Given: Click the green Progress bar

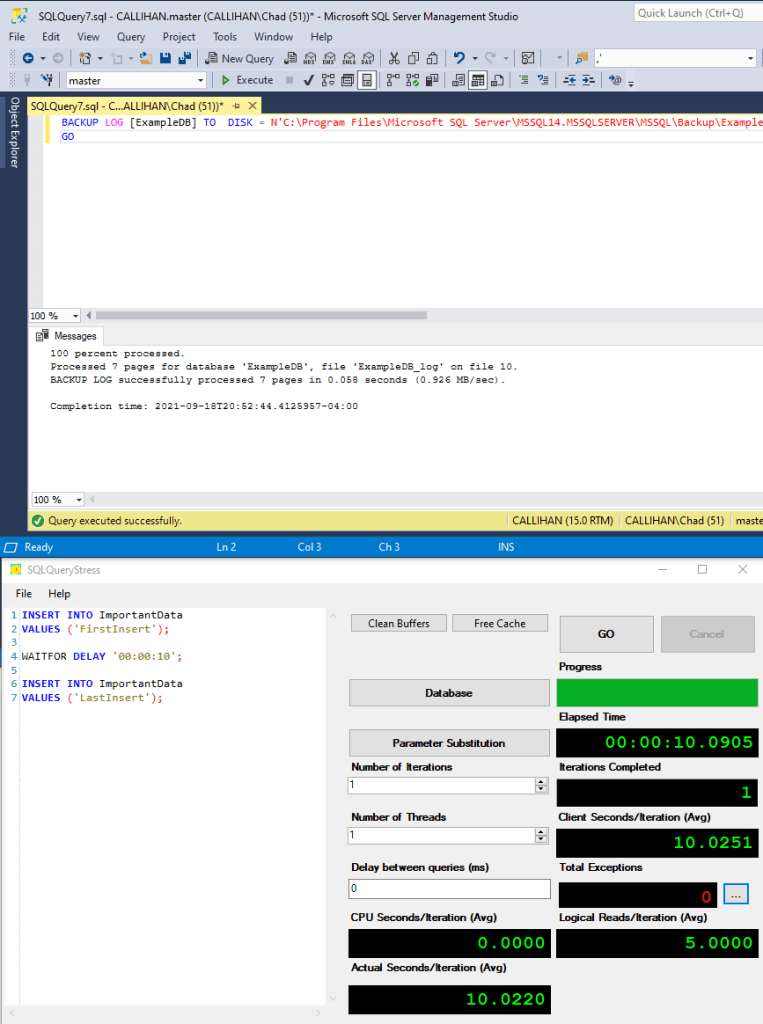Looking at the screenshot, I should click(x=656, y=692).
